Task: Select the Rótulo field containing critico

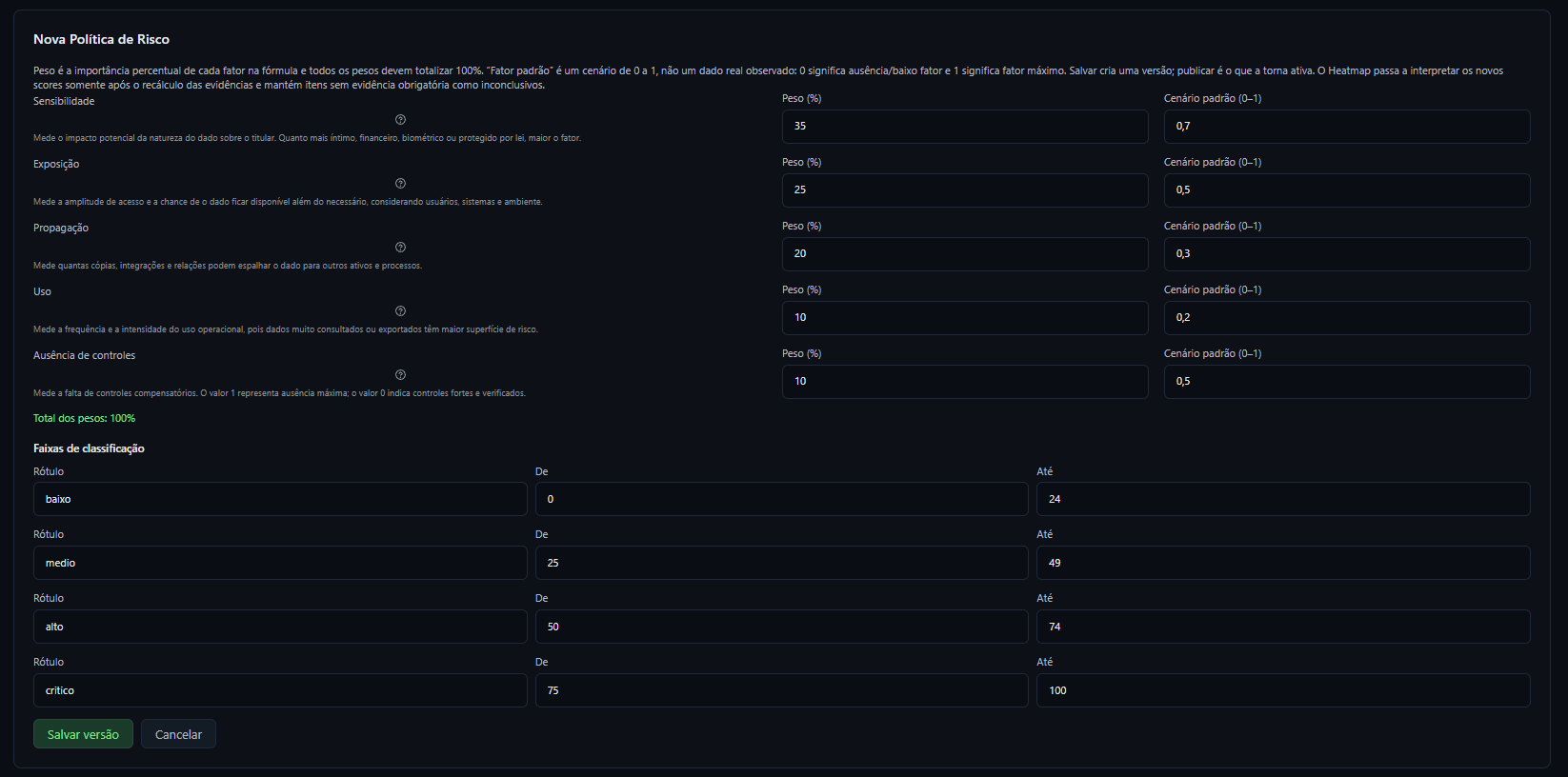Action: click(x=280, y=690)
